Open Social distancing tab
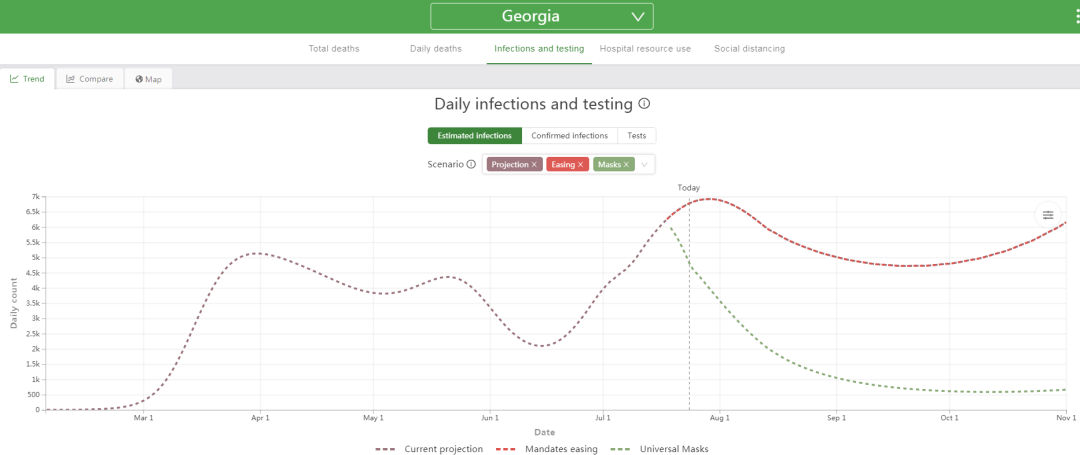This screenshot has height=455, width=1080. point(749,49)
